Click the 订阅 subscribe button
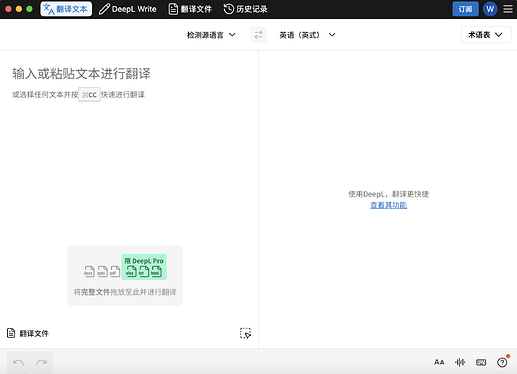 (465, 9)
